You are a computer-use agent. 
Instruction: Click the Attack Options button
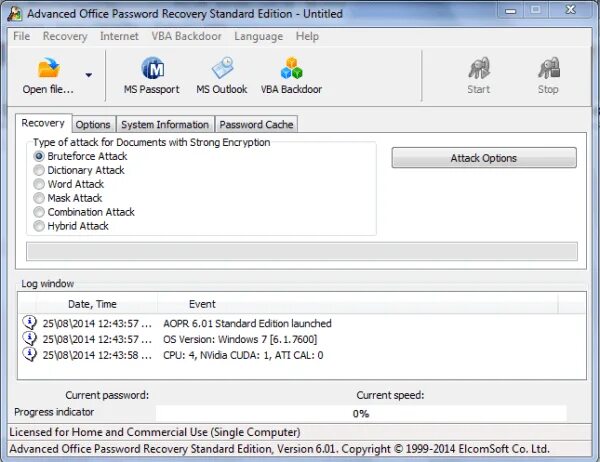click(x=484, y=158)
